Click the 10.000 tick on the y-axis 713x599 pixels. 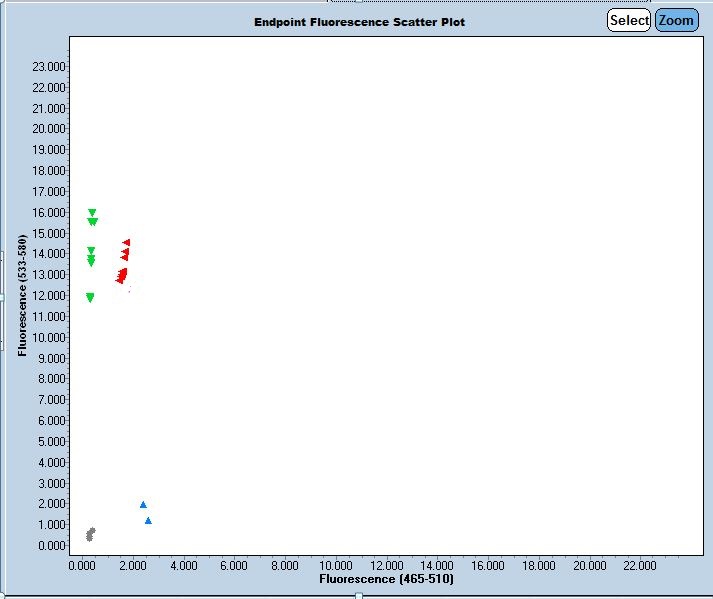[49, 337]
